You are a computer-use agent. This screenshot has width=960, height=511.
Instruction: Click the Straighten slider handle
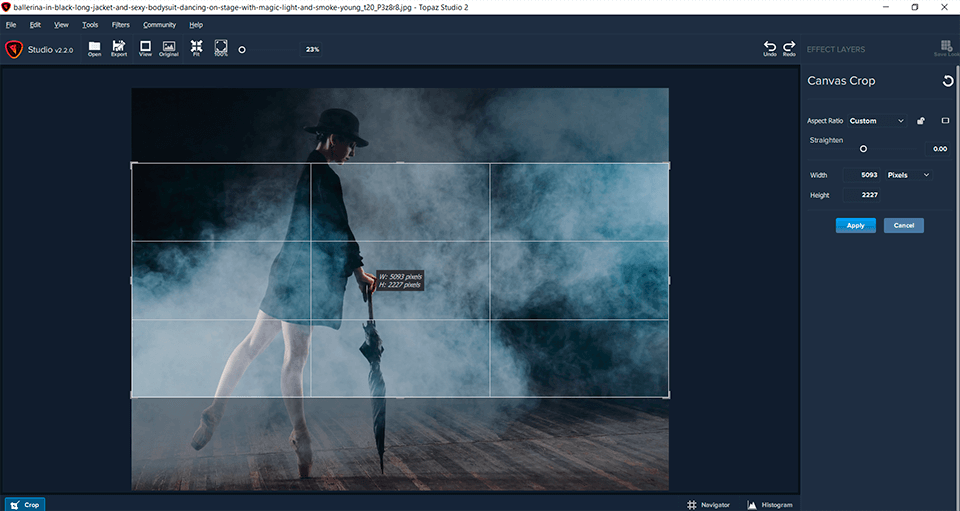(x=863, y=149)
